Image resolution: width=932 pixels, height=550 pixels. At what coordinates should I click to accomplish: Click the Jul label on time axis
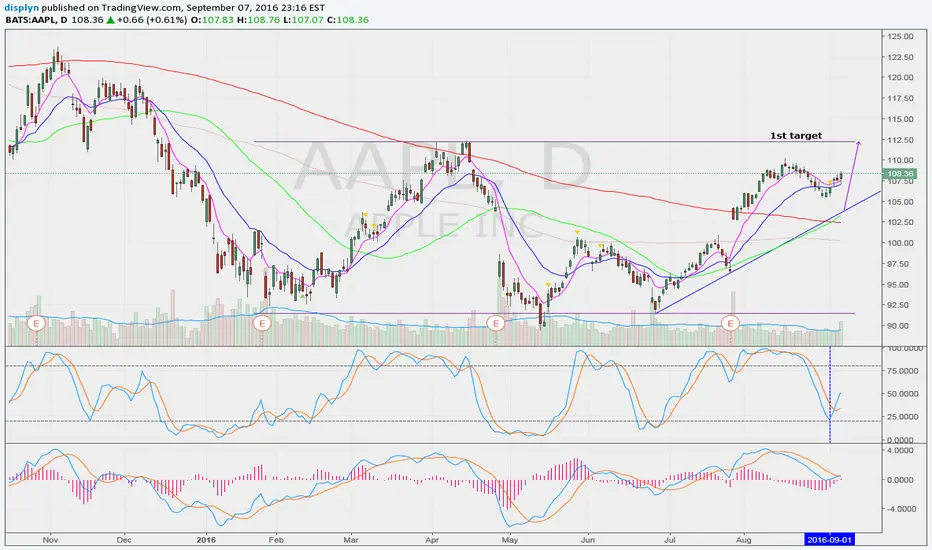pos(670,540)
